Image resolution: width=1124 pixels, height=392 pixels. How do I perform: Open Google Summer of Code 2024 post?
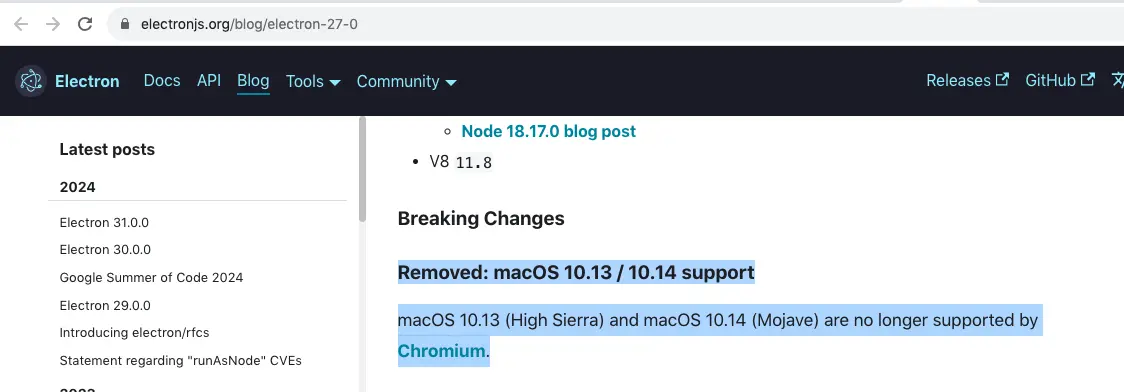151,277
